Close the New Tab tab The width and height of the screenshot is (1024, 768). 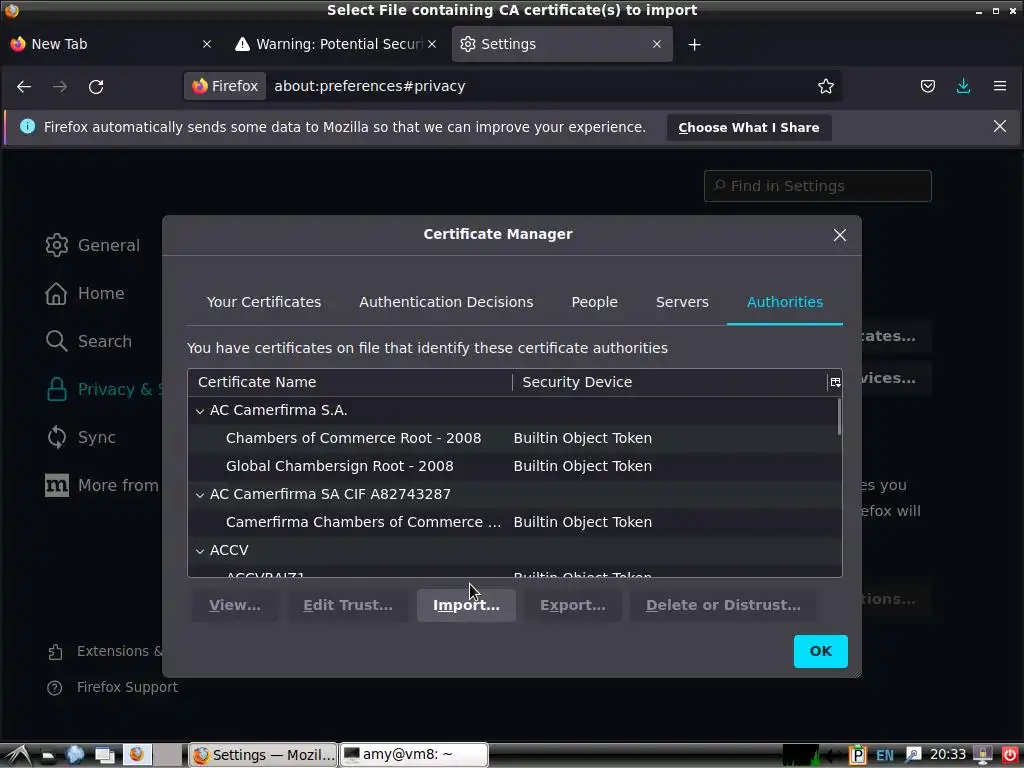[207, 44]
